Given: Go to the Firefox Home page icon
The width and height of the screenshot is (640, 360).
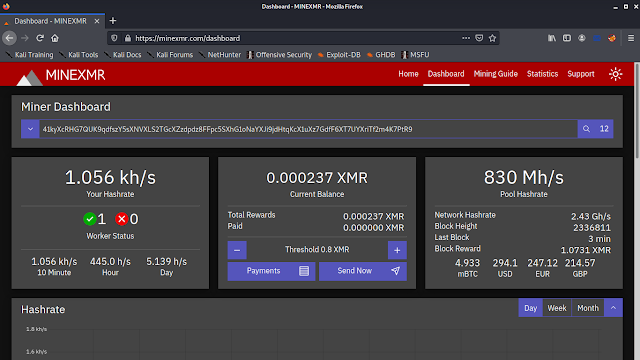Looking at the screenshot, I should [x=55, y=38].
